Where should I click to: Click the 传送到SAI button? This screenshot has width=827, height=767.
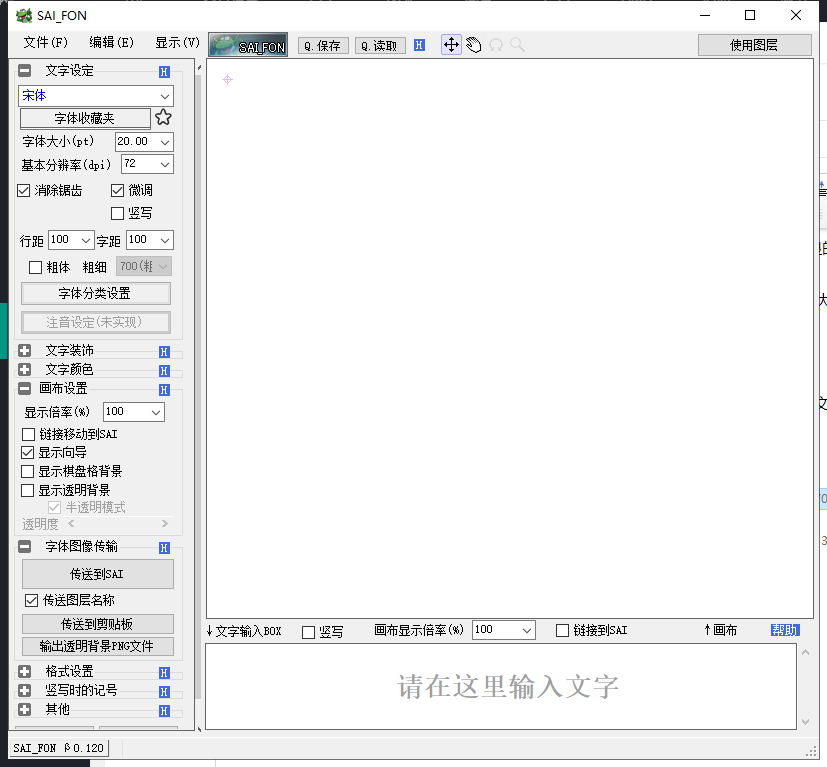[x=96, y=574]
